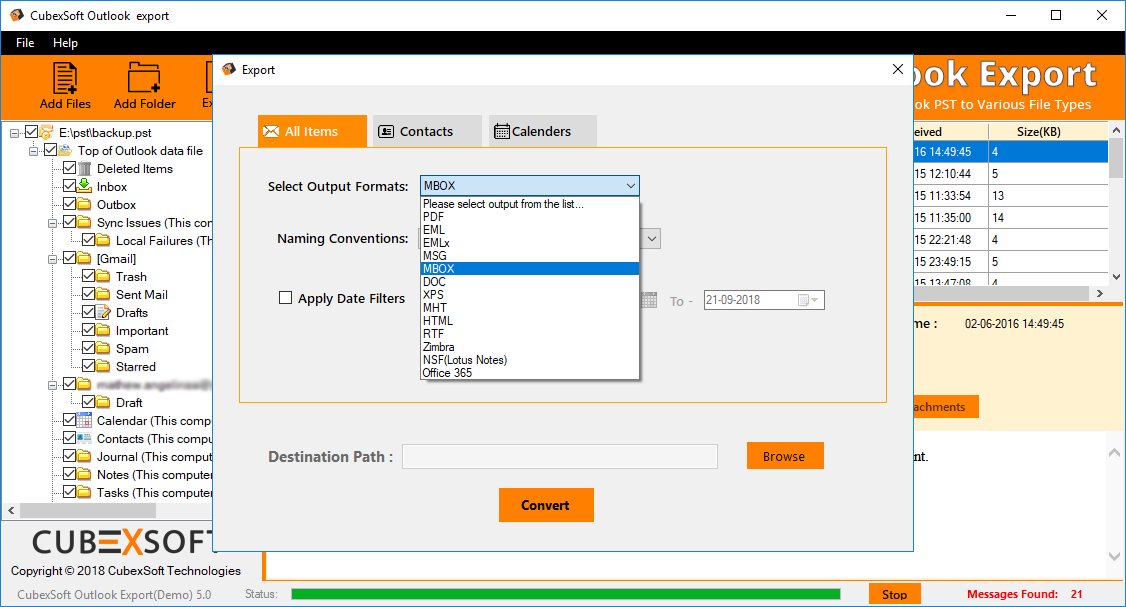Click the Contacts icon in folder tree
This screenshot has width=1126, height=607.
pos(85,439)
